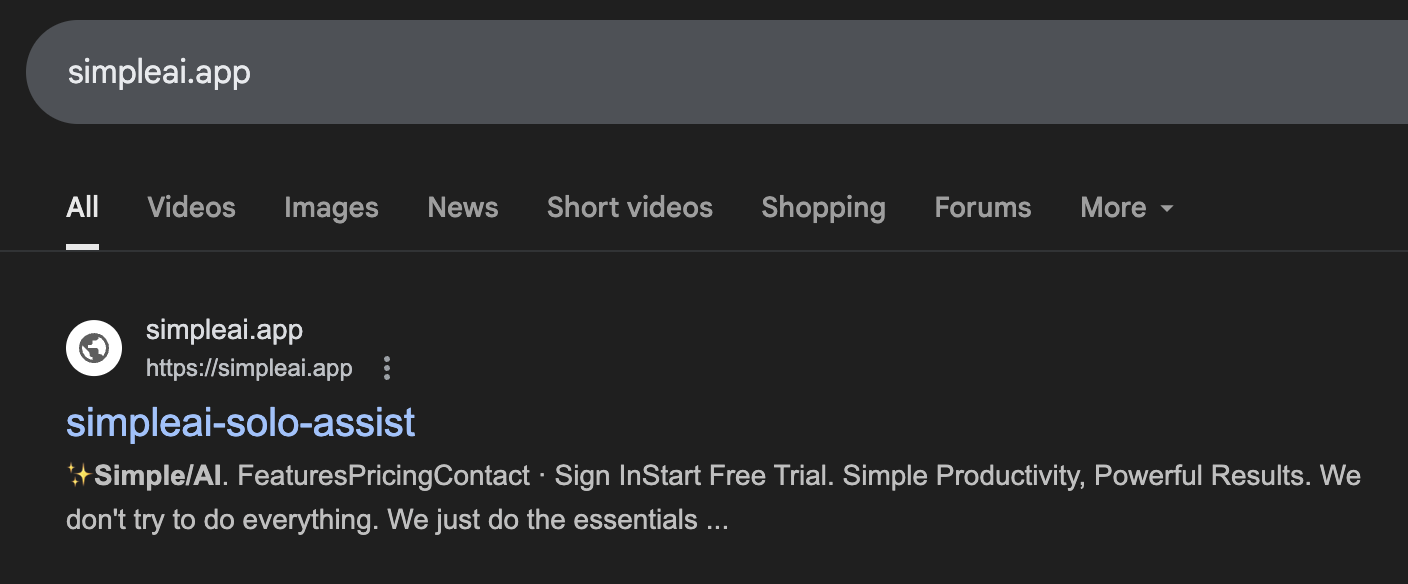
Task: Select the Short videos tab
Action: (629, 208)
